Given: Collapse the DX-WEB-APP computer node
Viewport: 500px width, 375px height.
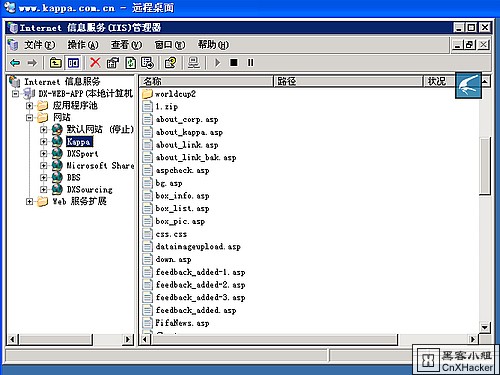Looking at the screenshot, I should pyautogui.click(x=15, y=94).
